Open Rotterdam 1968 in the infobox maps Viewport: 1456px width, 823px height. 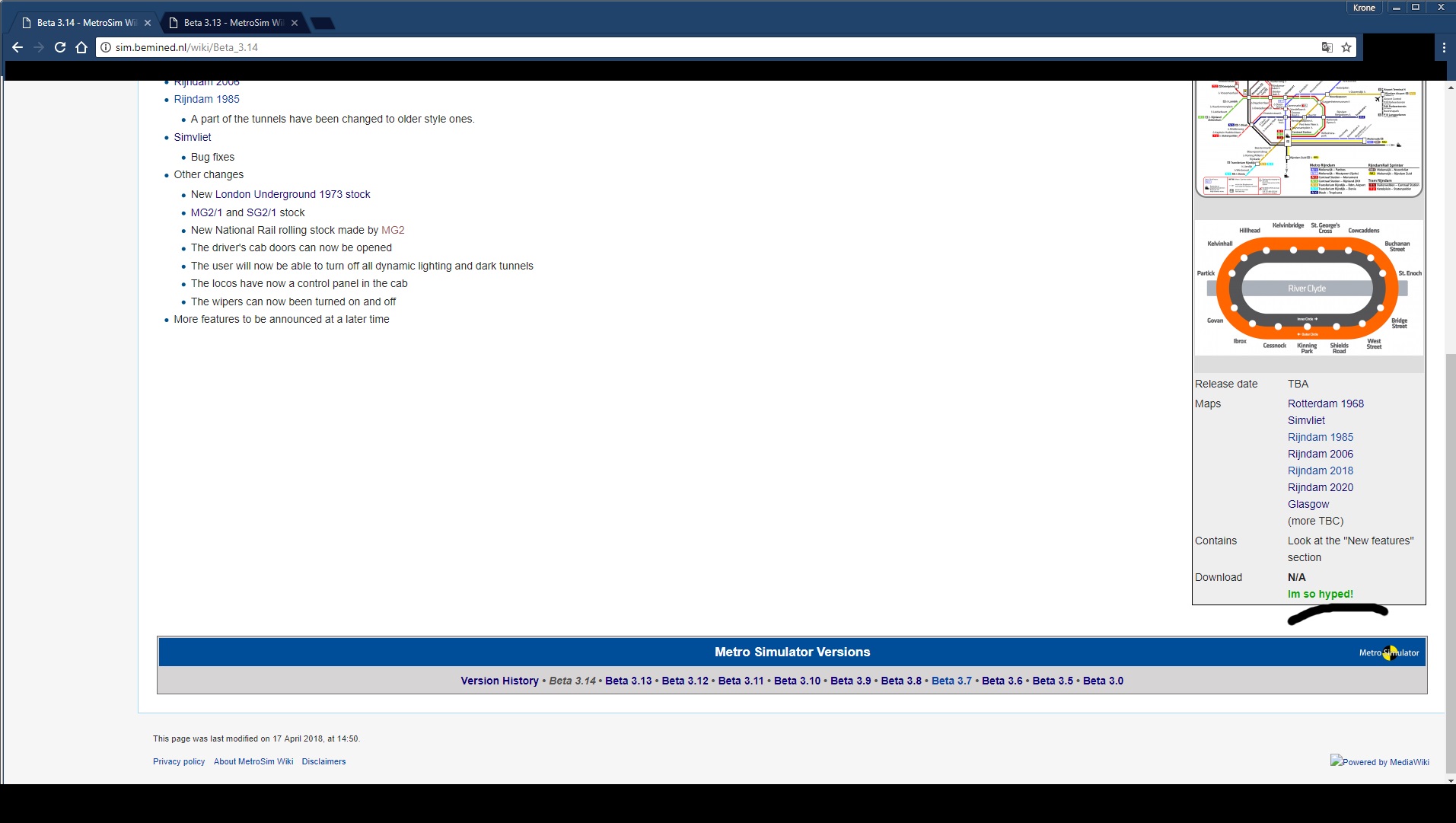tap(1326, 404)
